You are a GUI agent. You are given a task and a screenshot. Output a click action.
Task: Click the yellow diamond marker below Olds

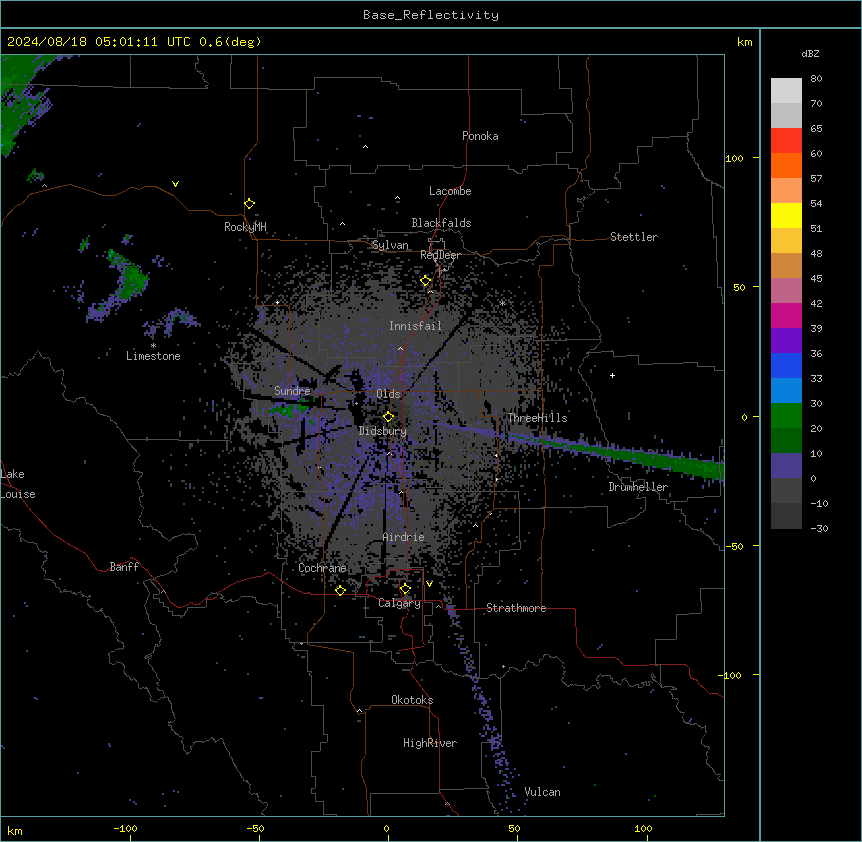tap(388, 417)
